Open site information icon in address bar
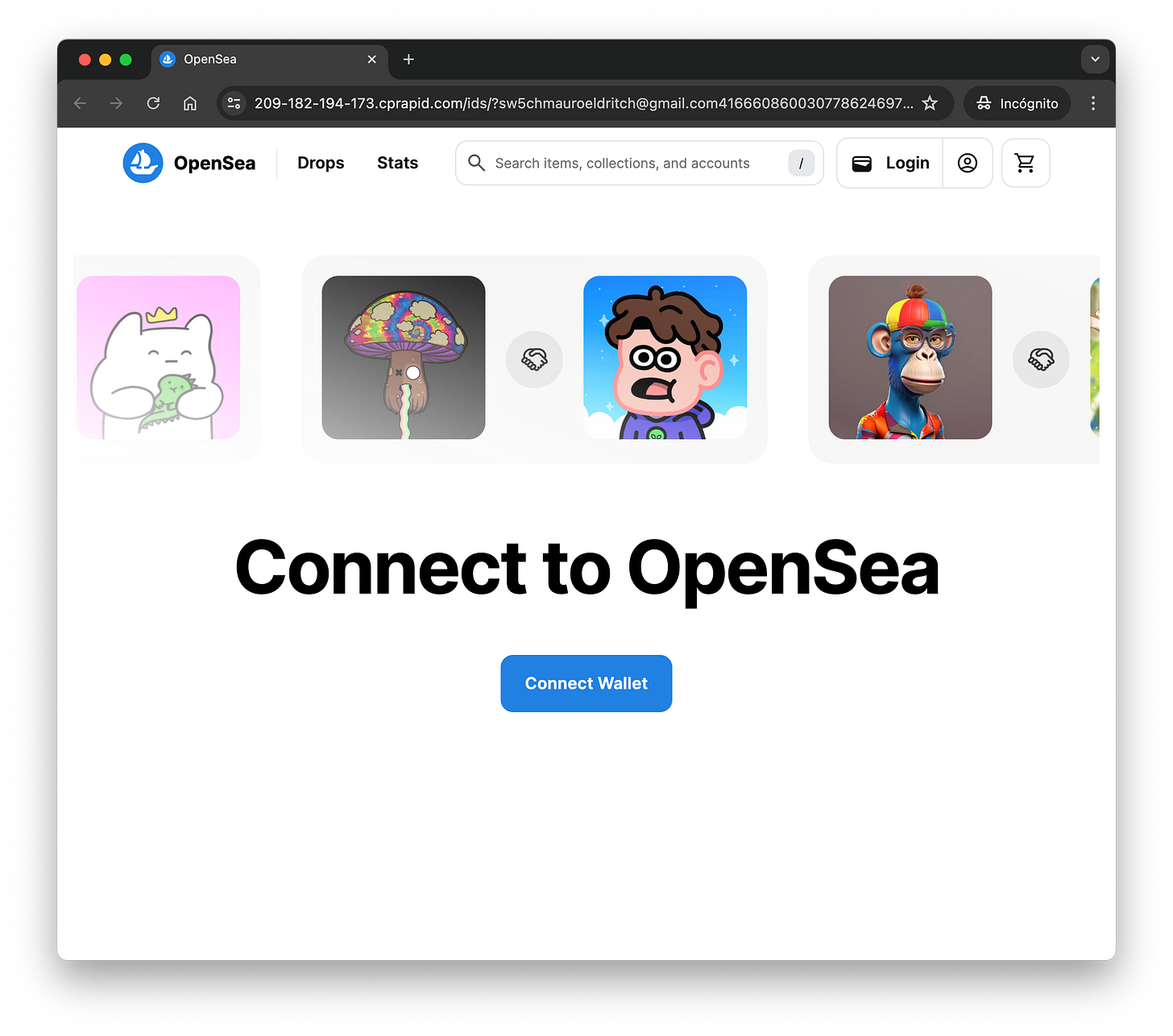The height and width of the screenshot is (1036, 1173). pyautogui.click(x=234, y=103)
